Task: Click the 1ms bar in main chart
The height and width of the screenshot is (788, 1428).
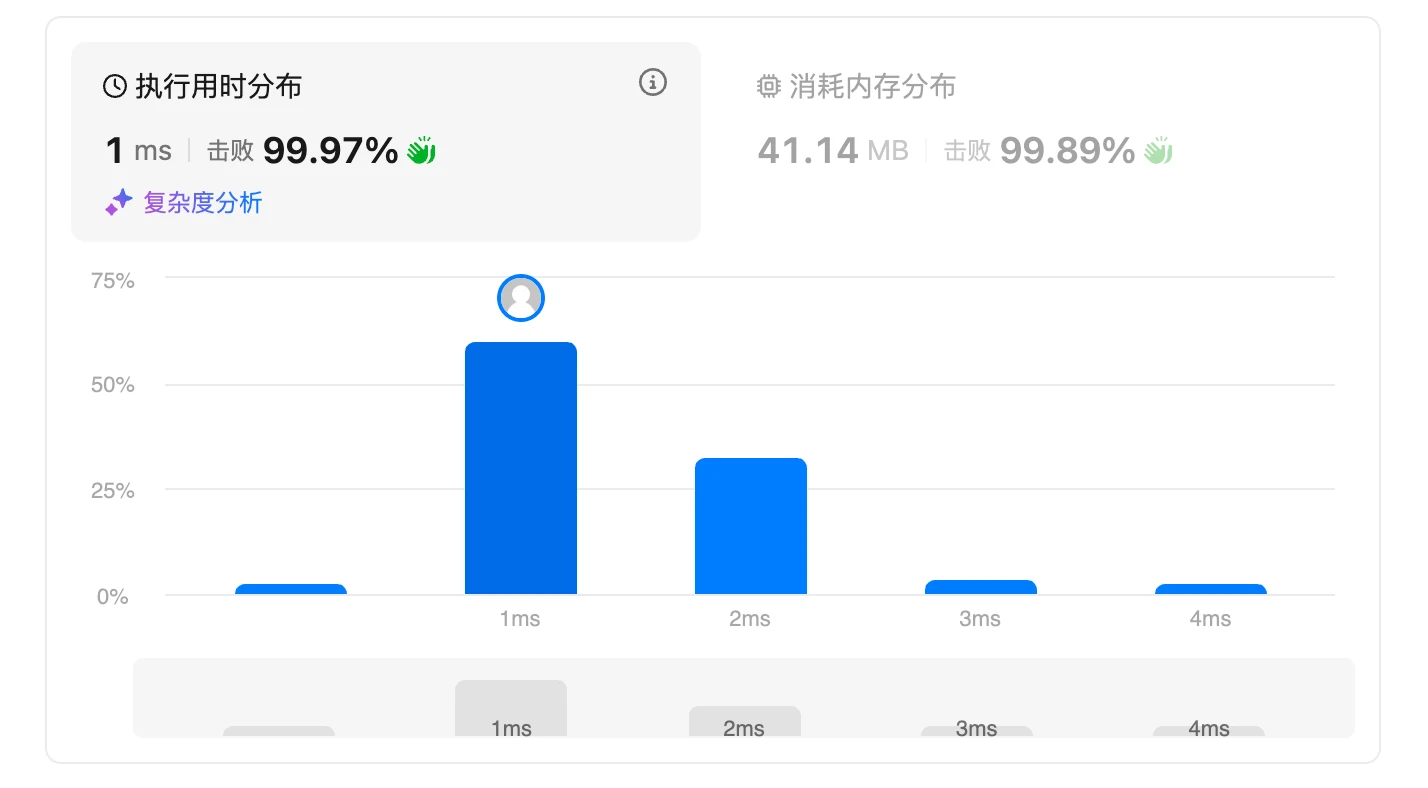Action: 521,468
